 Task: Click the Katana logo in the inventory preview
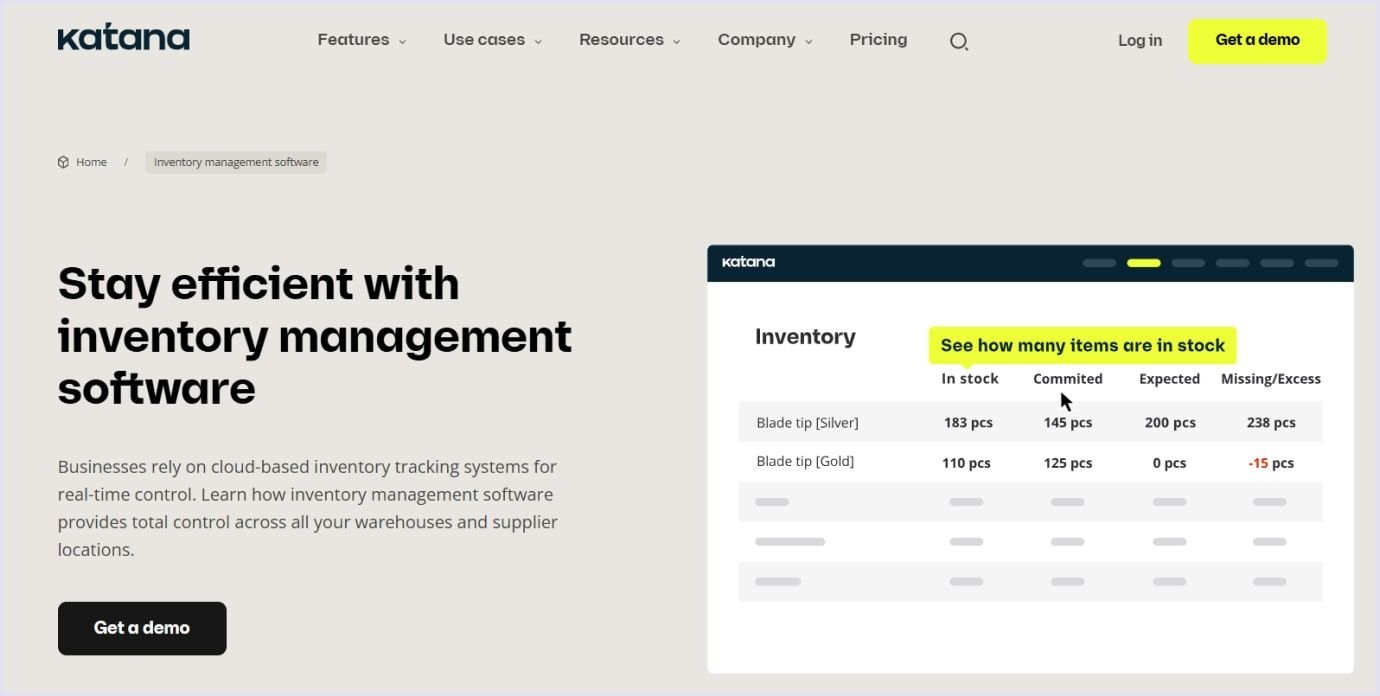pos(748,262)
